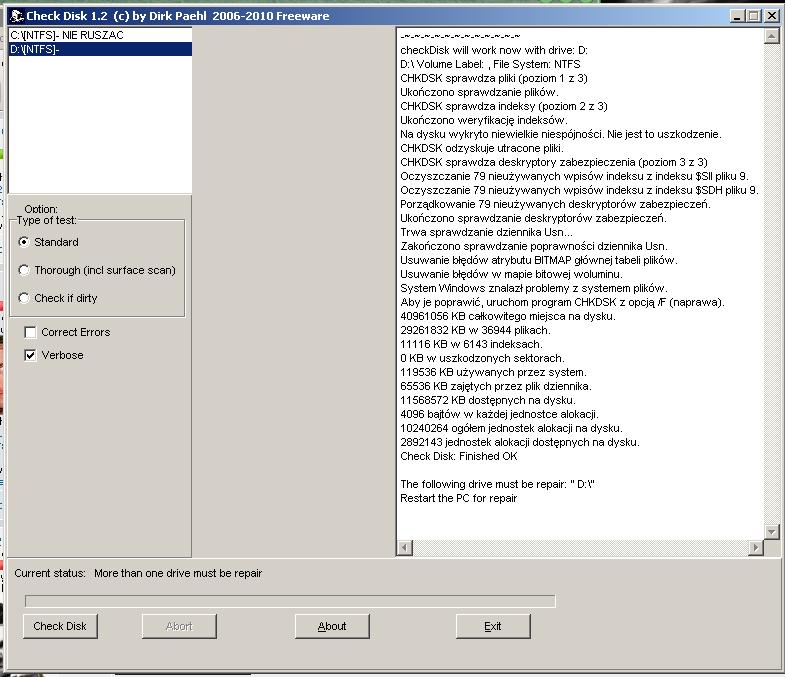Click the log scroll down arrow

click(771, 532)
